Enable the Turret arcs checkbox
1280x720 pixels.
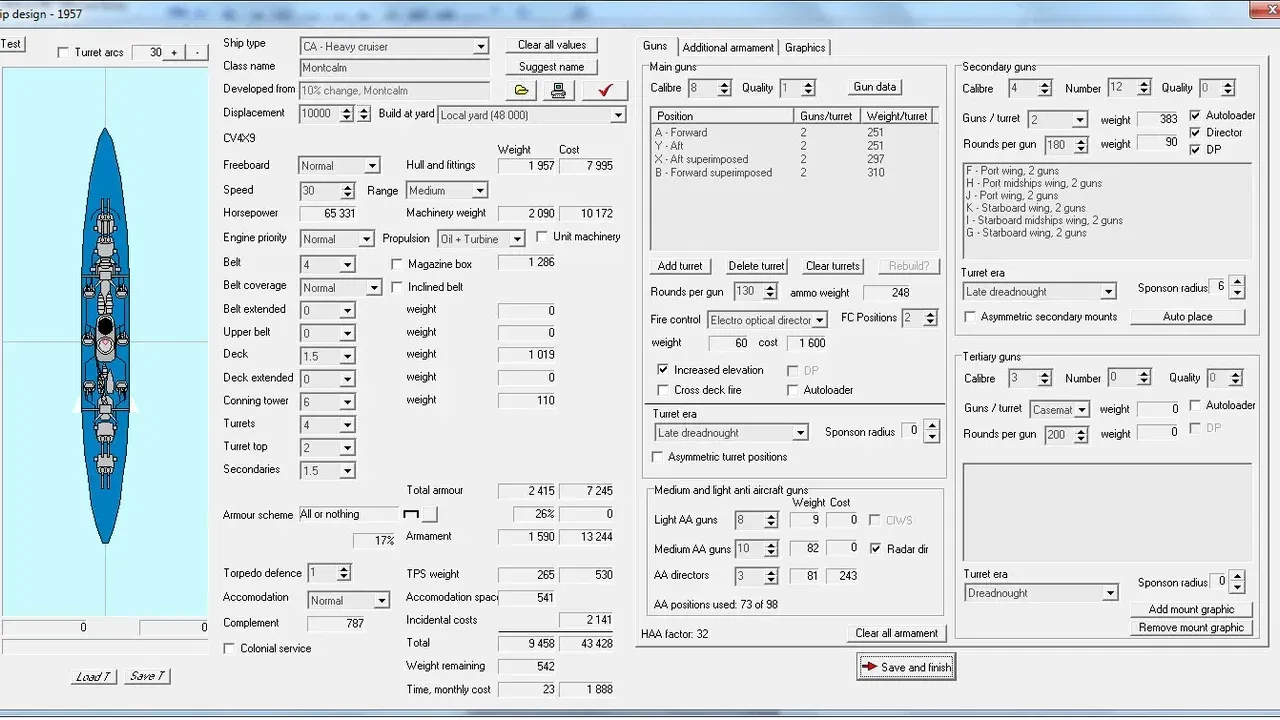coord(63,52)
